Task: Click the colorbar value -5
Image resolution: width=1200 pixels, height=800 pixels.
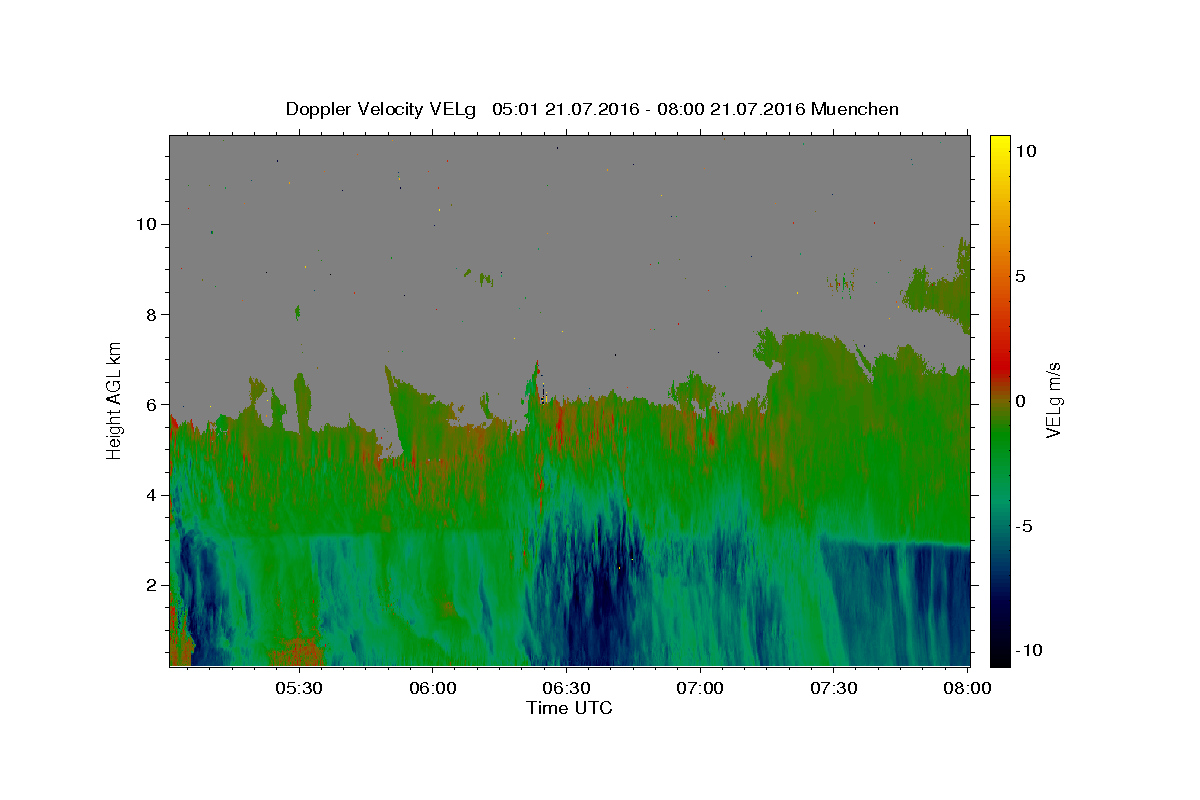Action: click(x=1023, y=526)
